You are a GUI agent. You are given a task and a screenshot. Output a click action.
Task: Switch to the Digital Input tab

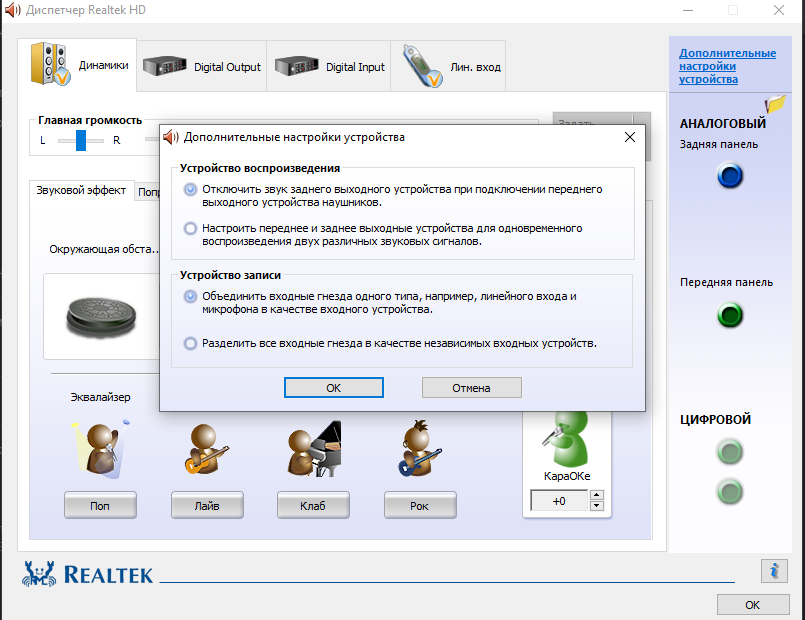coord(329,66)
